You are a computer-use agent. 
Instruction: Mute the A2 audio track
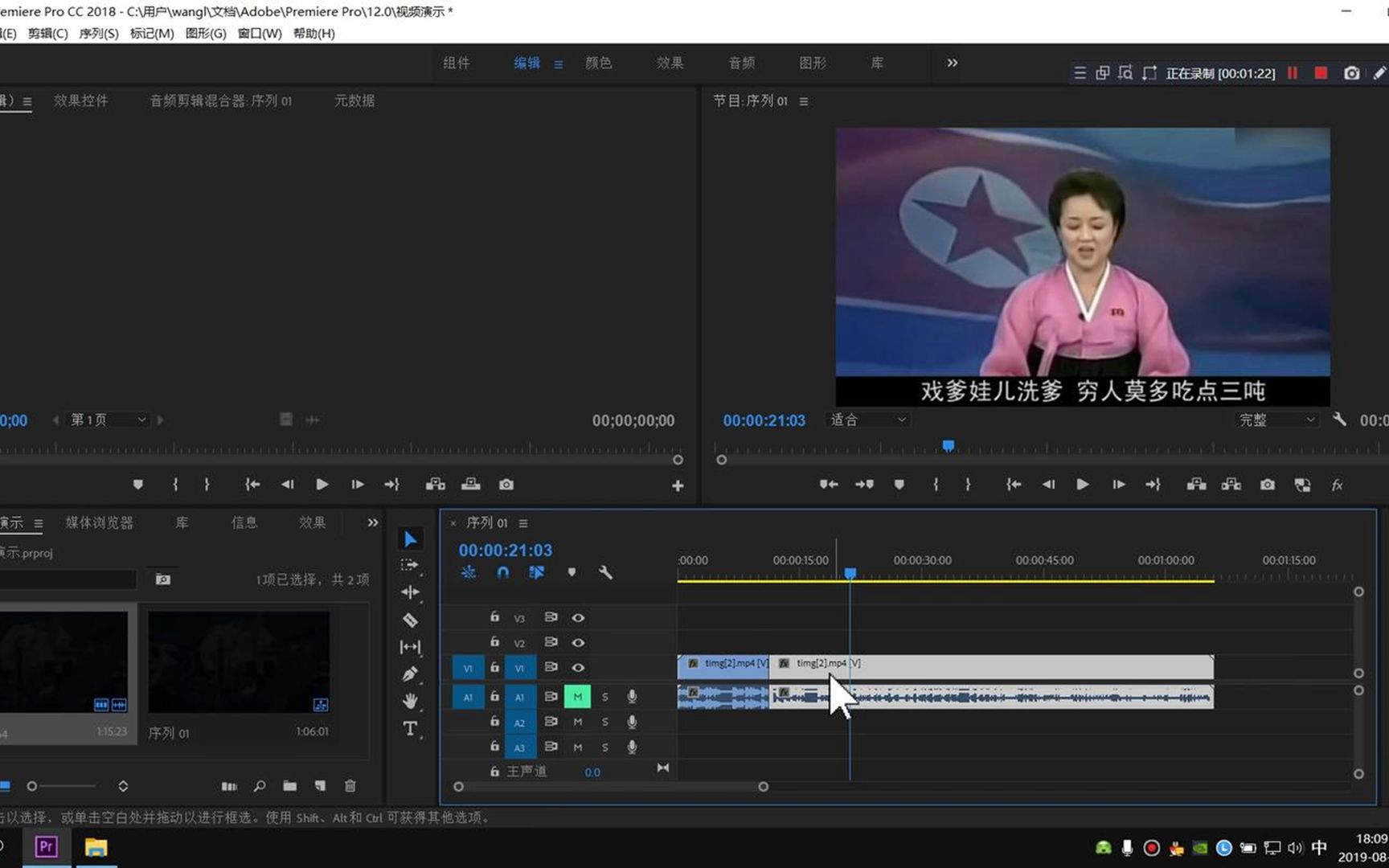click(577, 722)
